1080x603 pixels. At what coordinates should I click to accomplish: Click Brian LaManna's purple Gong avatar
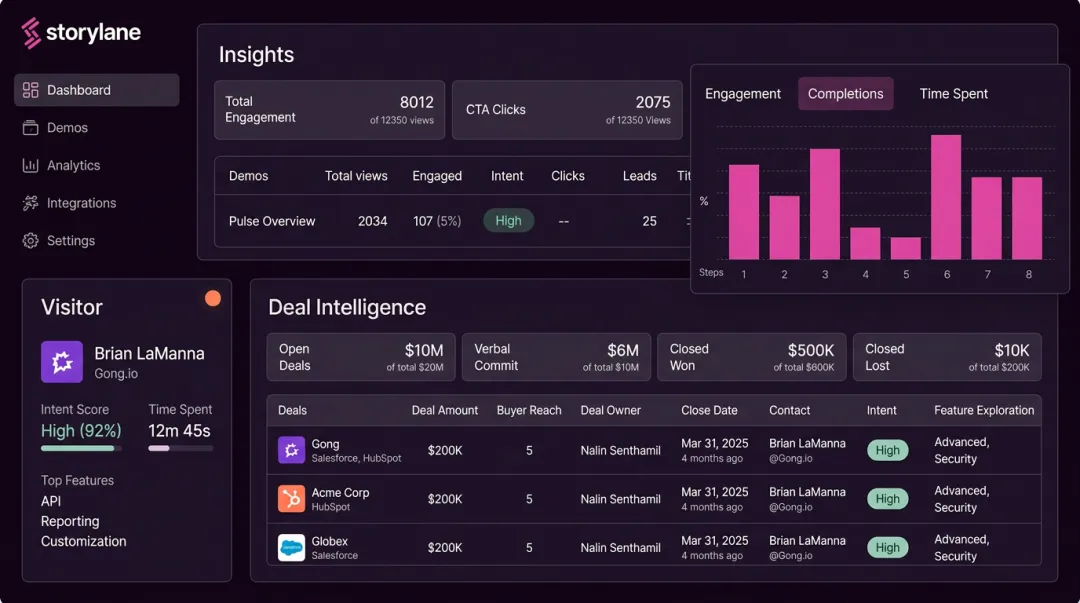[62, 362]
